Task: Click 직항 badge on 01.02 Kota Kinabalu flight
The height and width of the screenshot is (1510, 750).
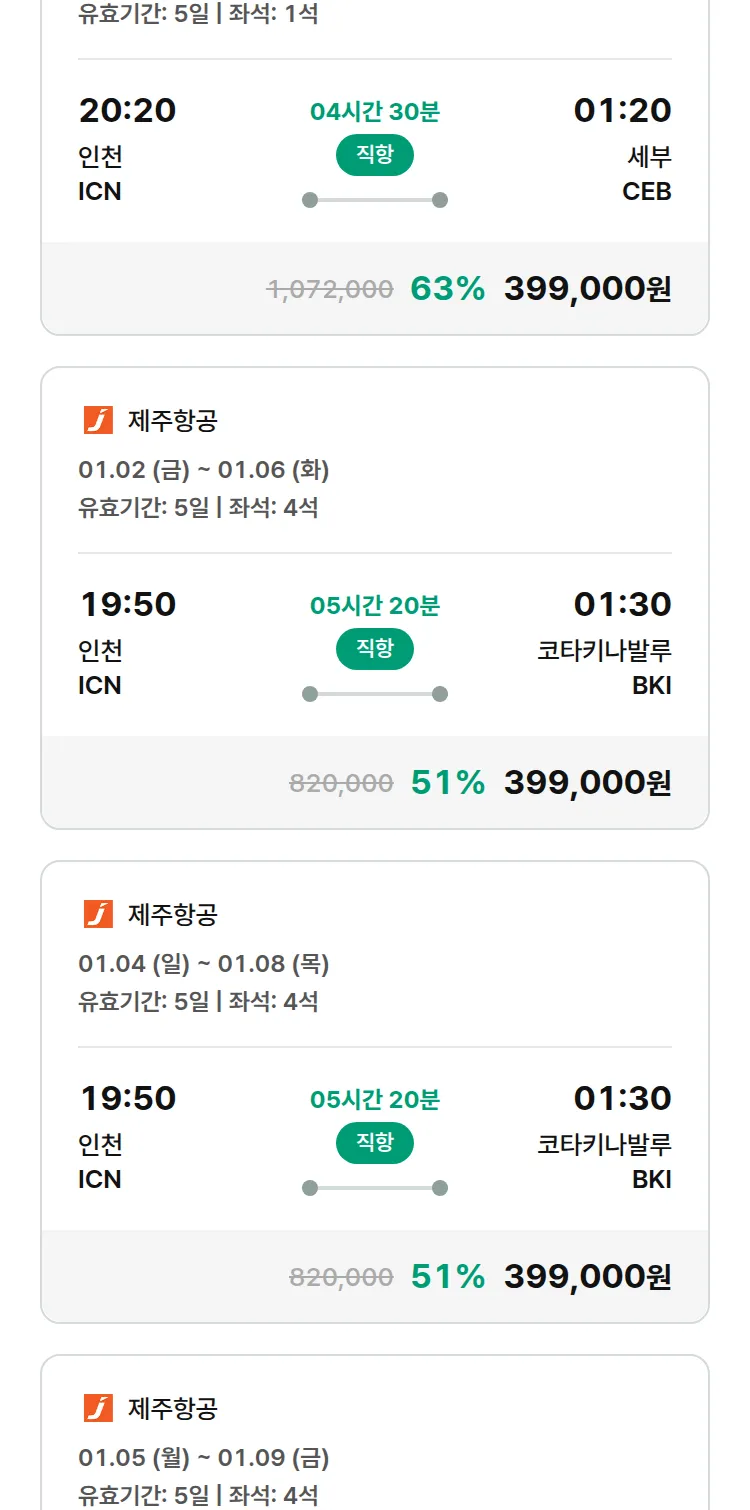Action: [374, 649]
